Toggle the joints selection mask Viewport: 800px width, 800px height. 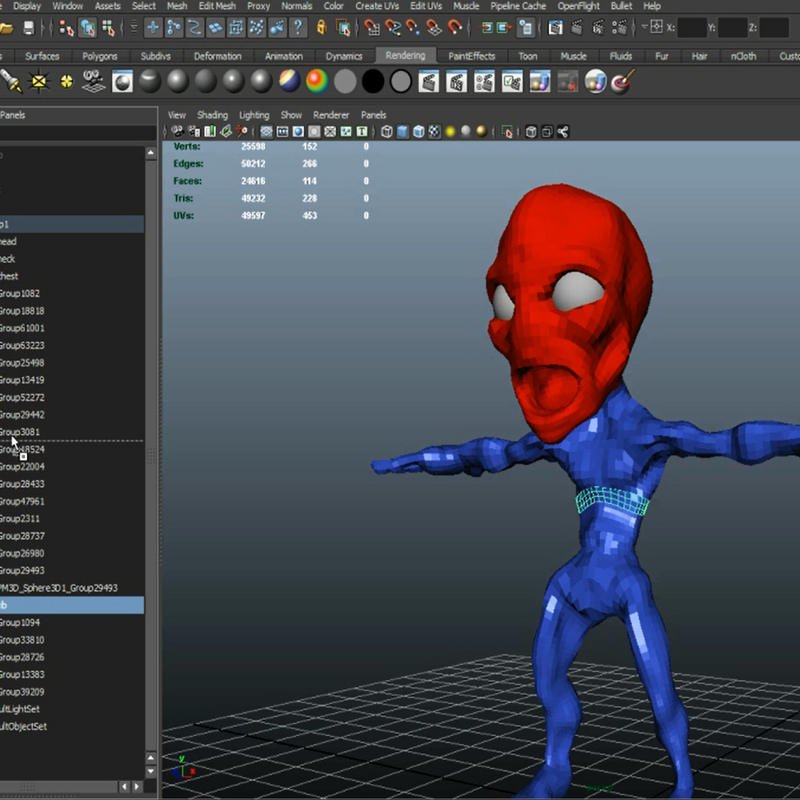173,28
